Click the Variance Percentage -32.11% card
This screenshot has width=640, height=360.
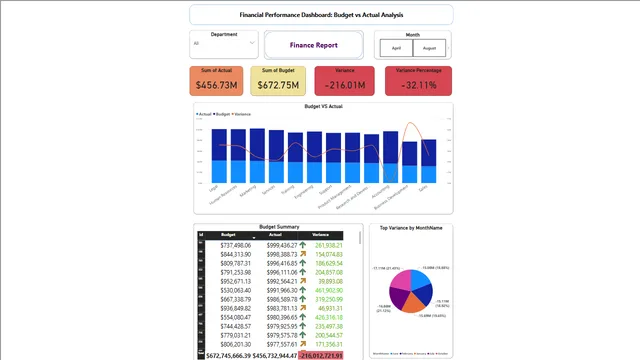coord(418,81)
